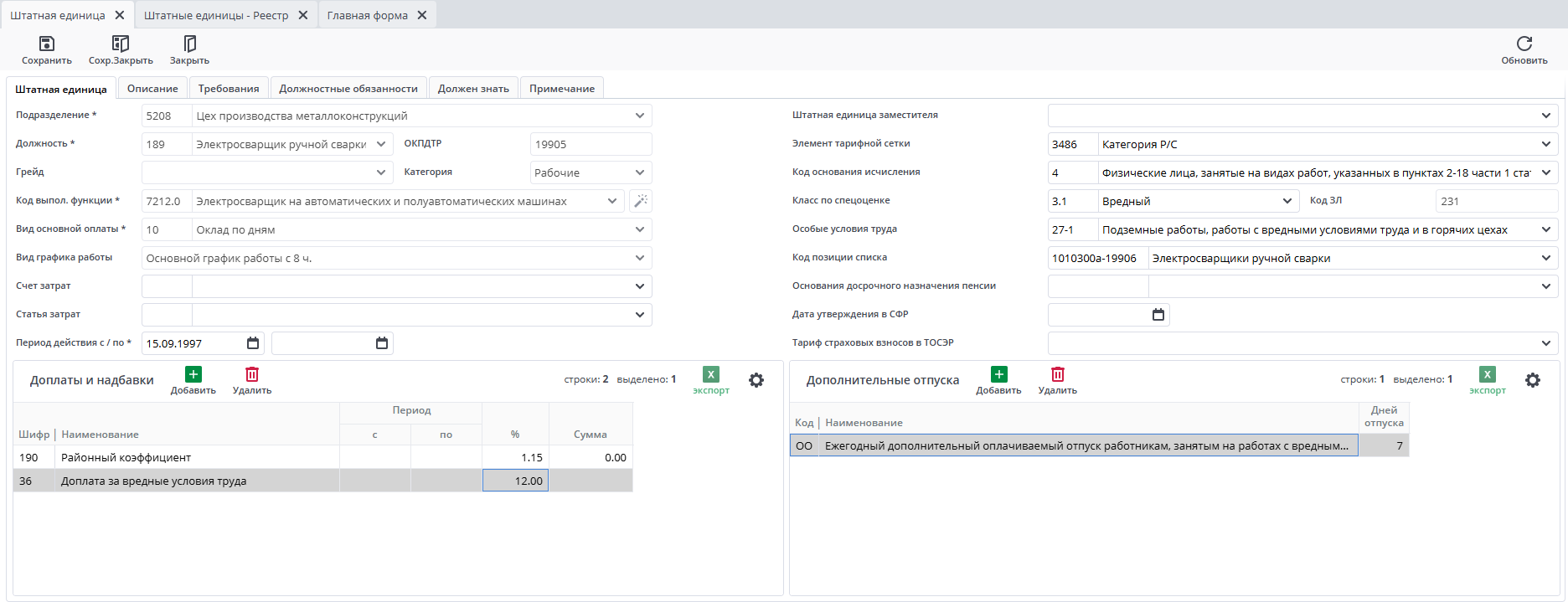Open settings gear of Дополнительные отпуска
The image size is (1568, 602).
[1533, 380]
